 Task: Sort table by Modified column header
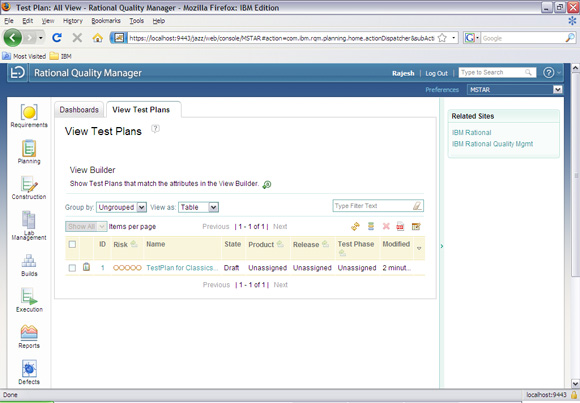tap(396, 244)
